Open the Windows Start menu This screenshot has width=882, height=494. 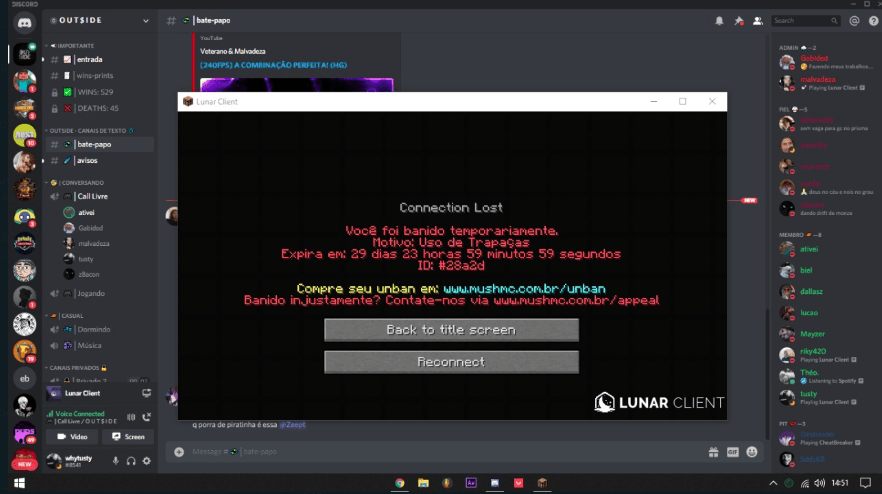pos(19,483)
